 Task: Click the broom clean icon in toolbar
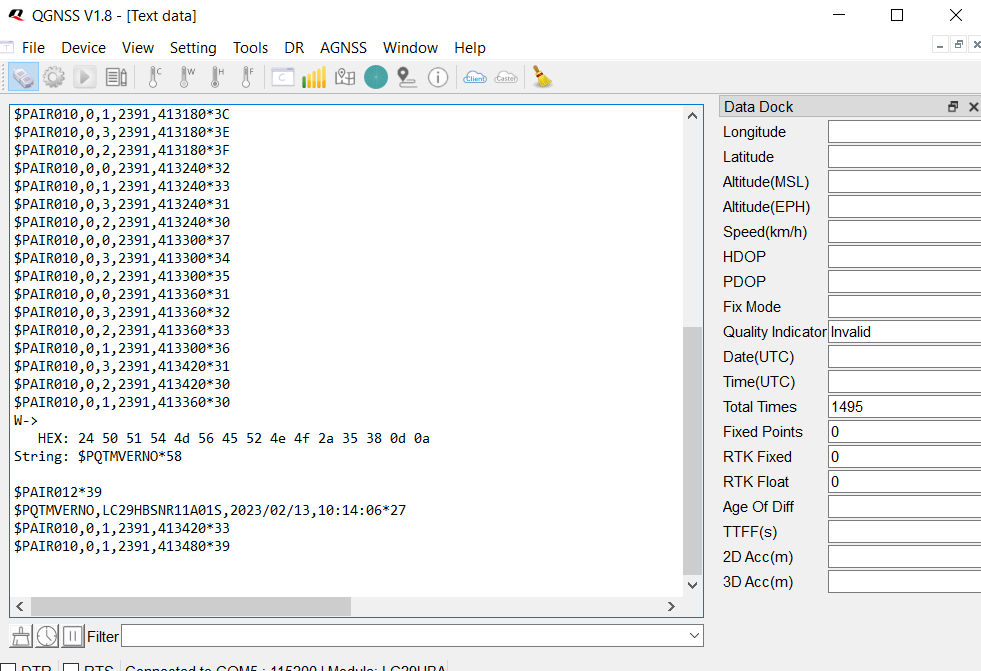[543, 77]
